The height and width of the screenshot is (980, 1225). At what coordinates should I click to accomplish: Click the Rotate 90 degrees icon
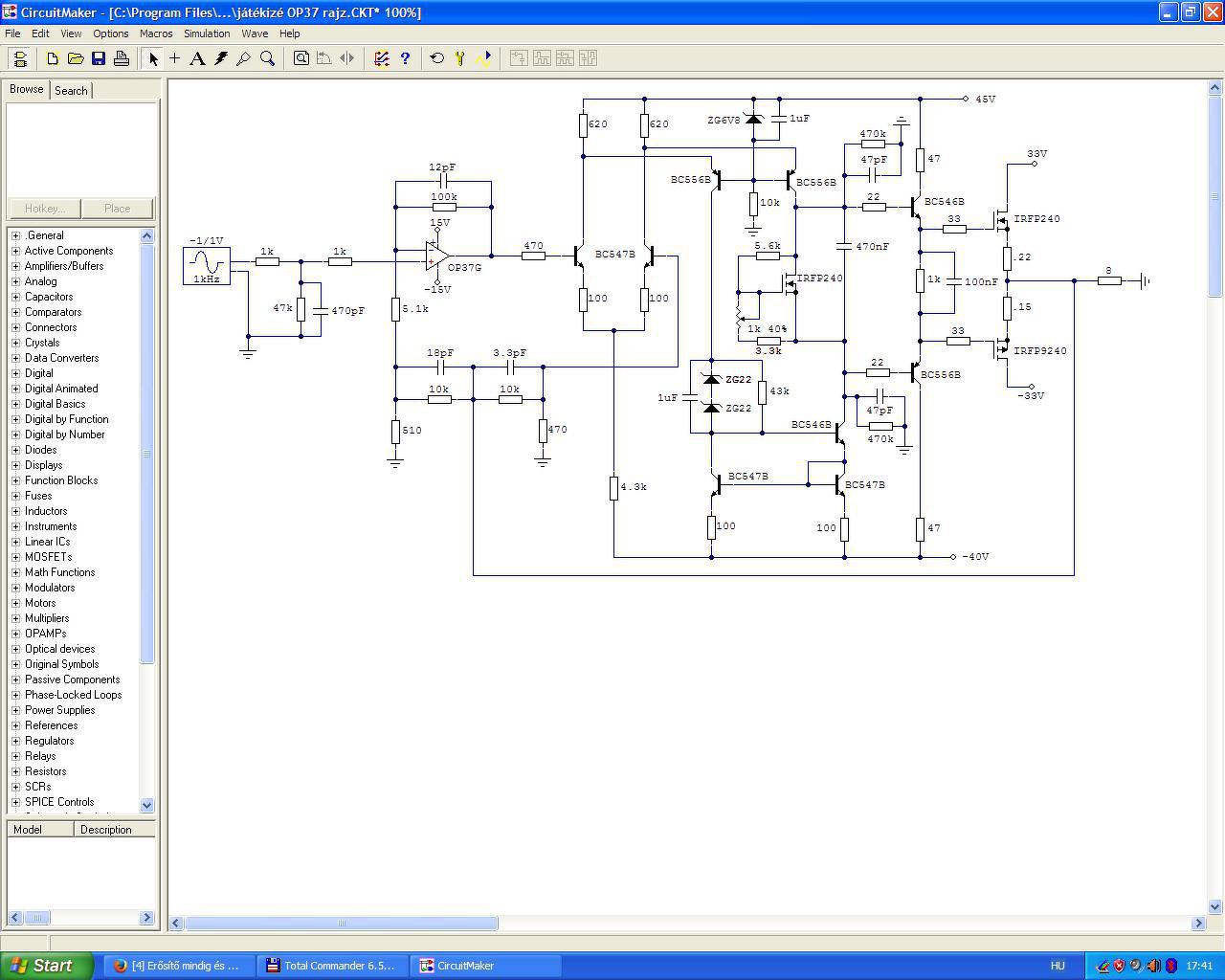324,58
